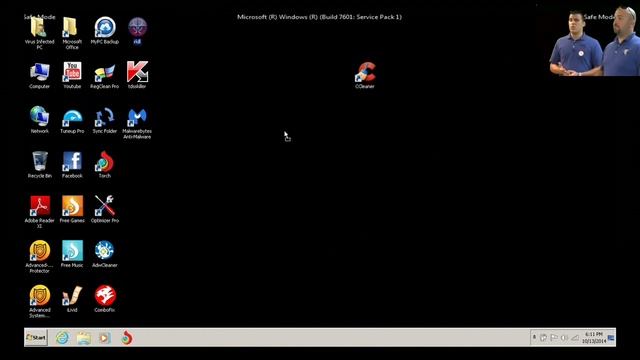
Task: Select the Malwarebytes Anti-Malware icon
Action: point(137,123)
